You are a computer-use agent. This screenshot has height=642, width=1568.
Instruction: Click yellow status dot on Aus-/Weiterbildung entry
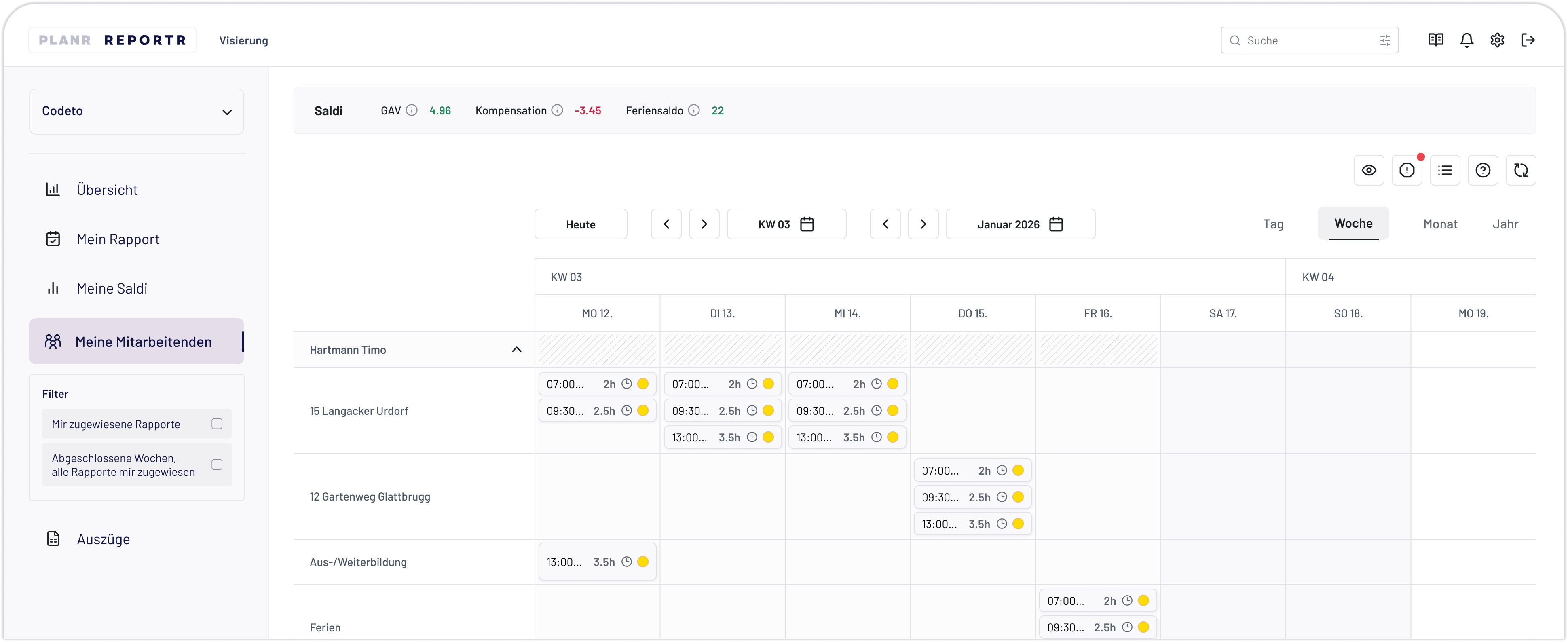tap(643, 562)
